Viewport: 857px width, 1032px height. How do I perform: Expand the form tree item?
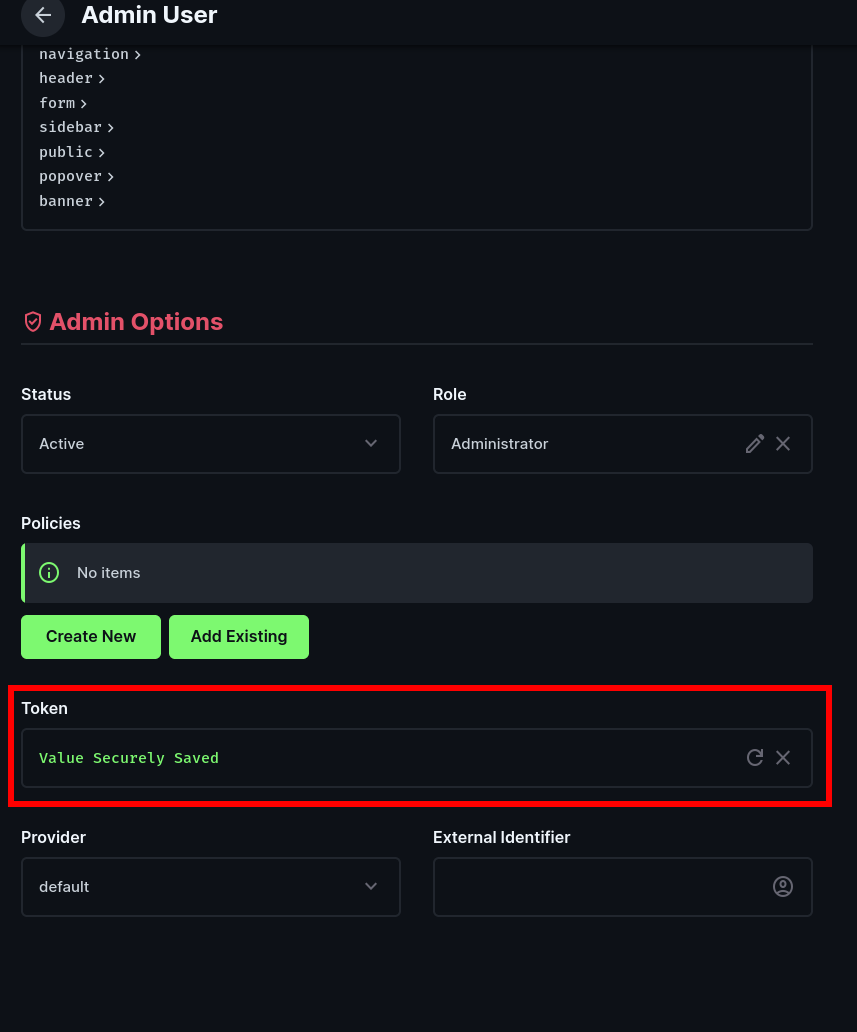84,103
